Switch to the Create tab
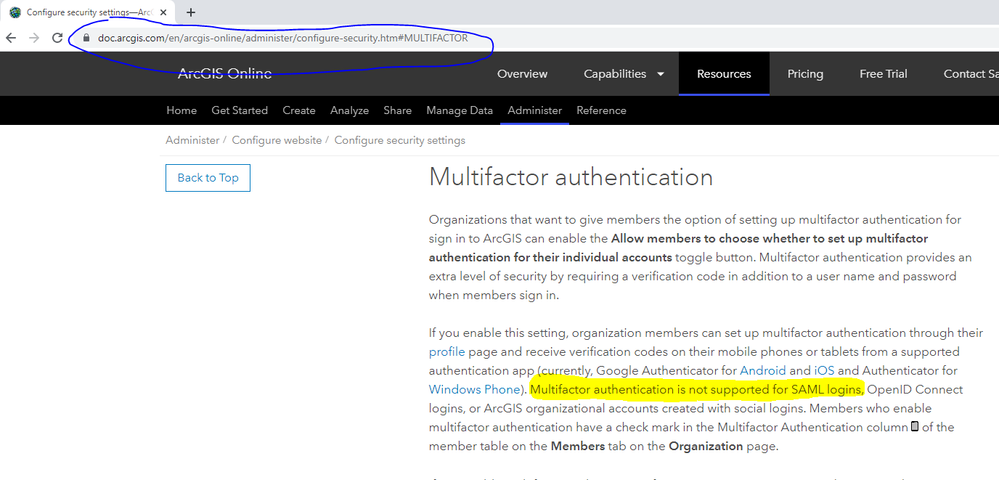Viewport: 999px width, 480px height. click(x=299, y=110)
